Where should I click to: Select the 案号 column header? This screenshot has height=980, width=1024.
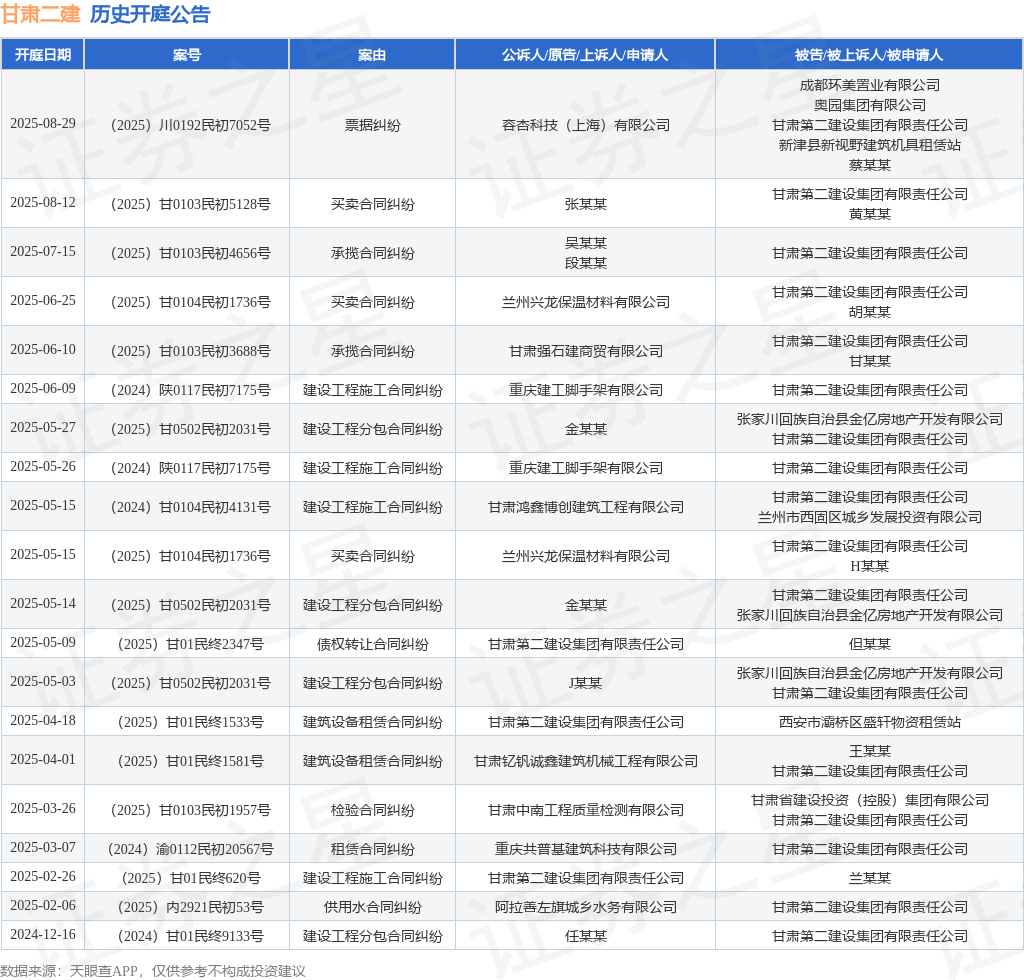pos(187,55)
